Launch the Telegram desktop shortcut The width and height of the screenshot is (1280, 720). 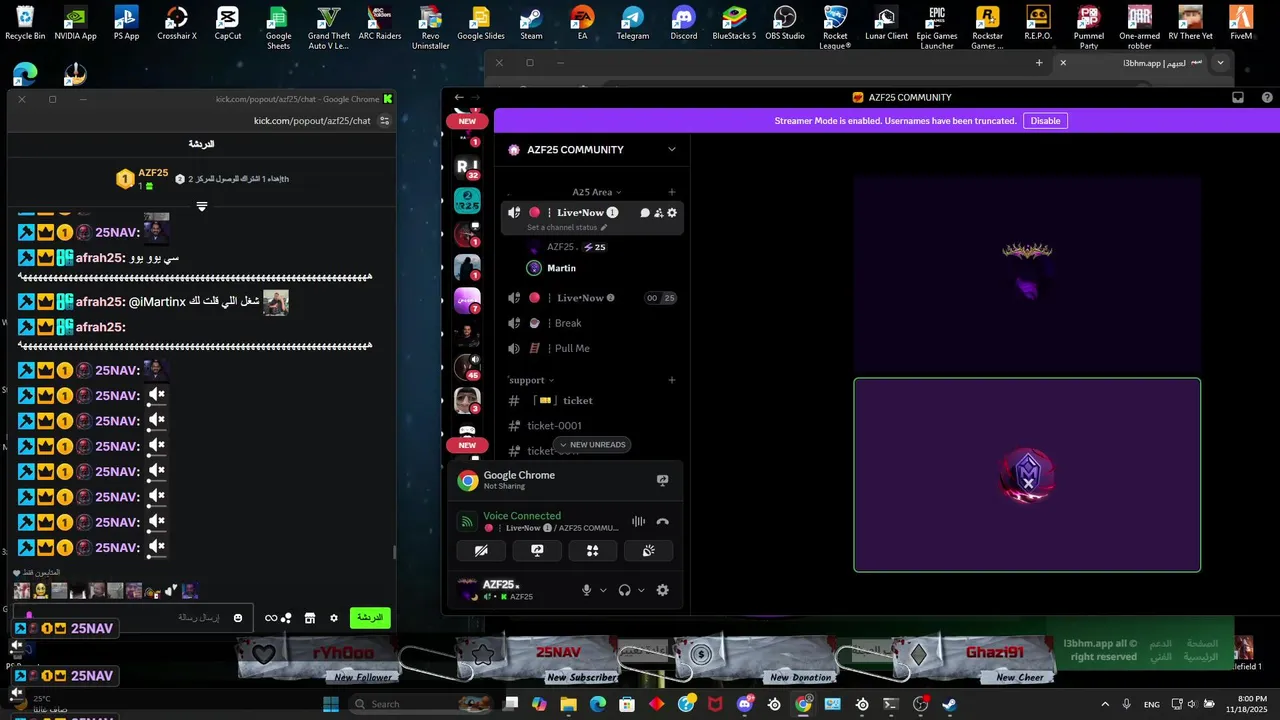point(632,24)
